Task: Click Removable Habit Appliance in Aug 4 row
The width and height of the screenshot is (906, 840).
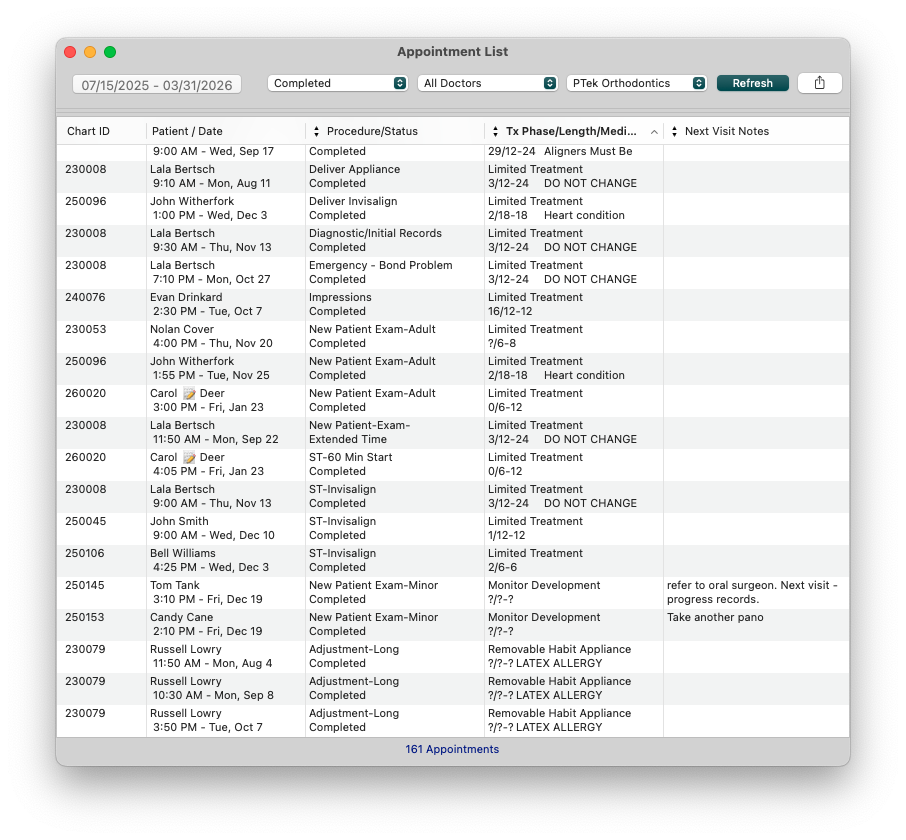Action: pos(560,649)
